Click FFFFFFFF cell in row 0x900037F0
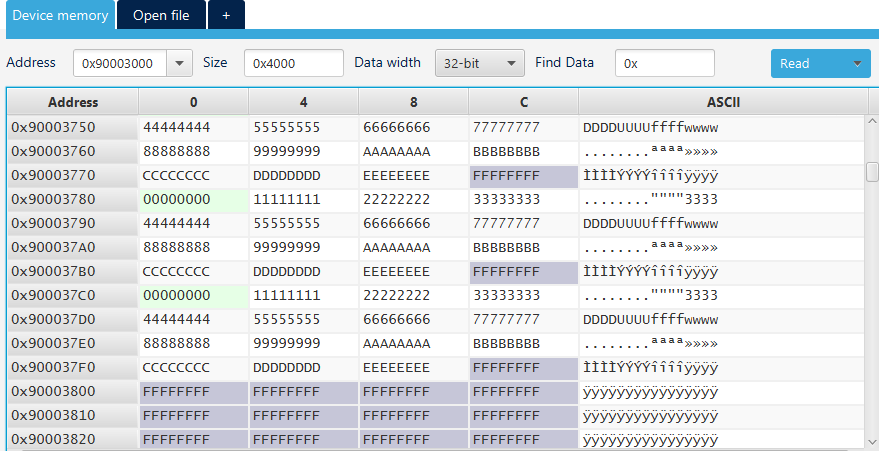879x451 pixels. [524, 368]
